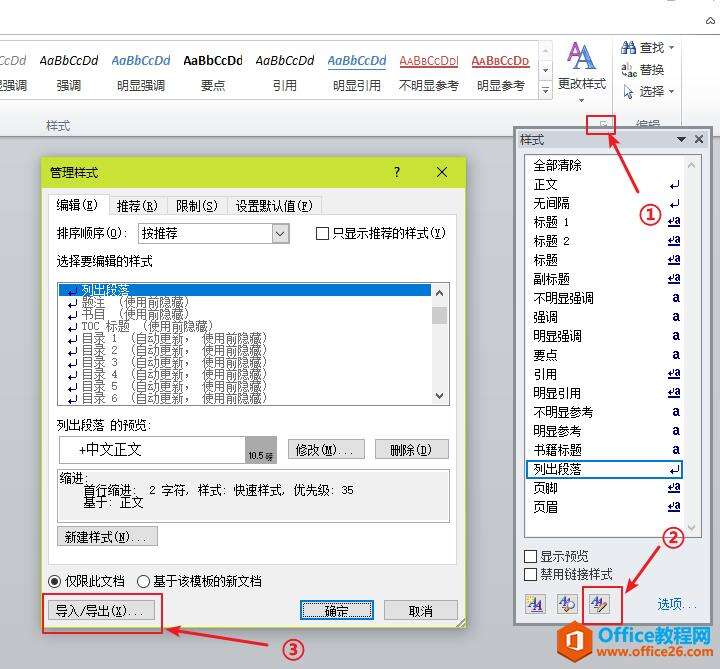Image resolution: width=720 pixels, height=669 pixels.
Task: Apply the 明显参考 gallery style
Action: [501, 73]
